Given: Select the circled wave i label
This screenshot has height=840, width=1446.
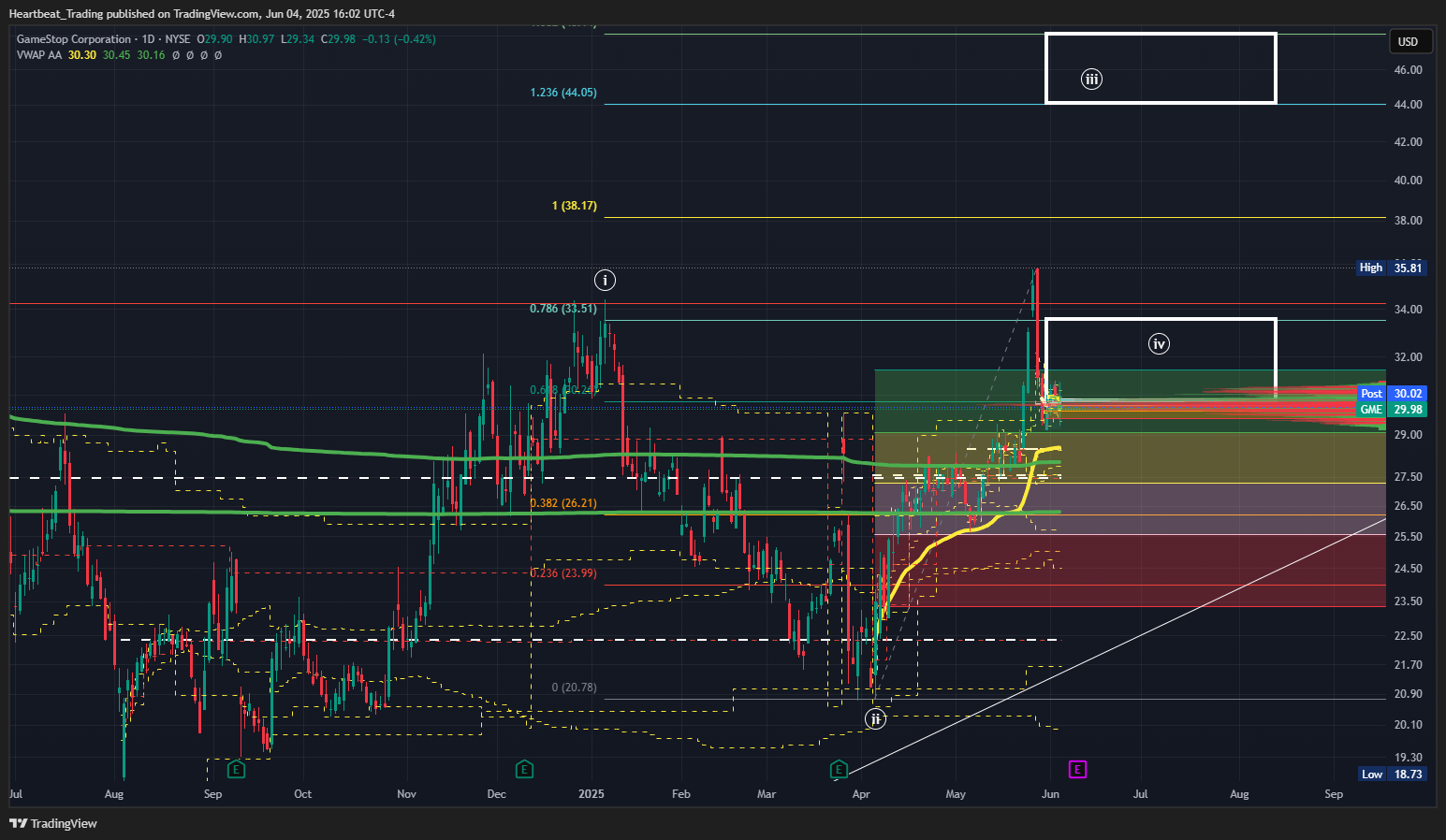Looking at the screenshot, I should click(605, 280).
